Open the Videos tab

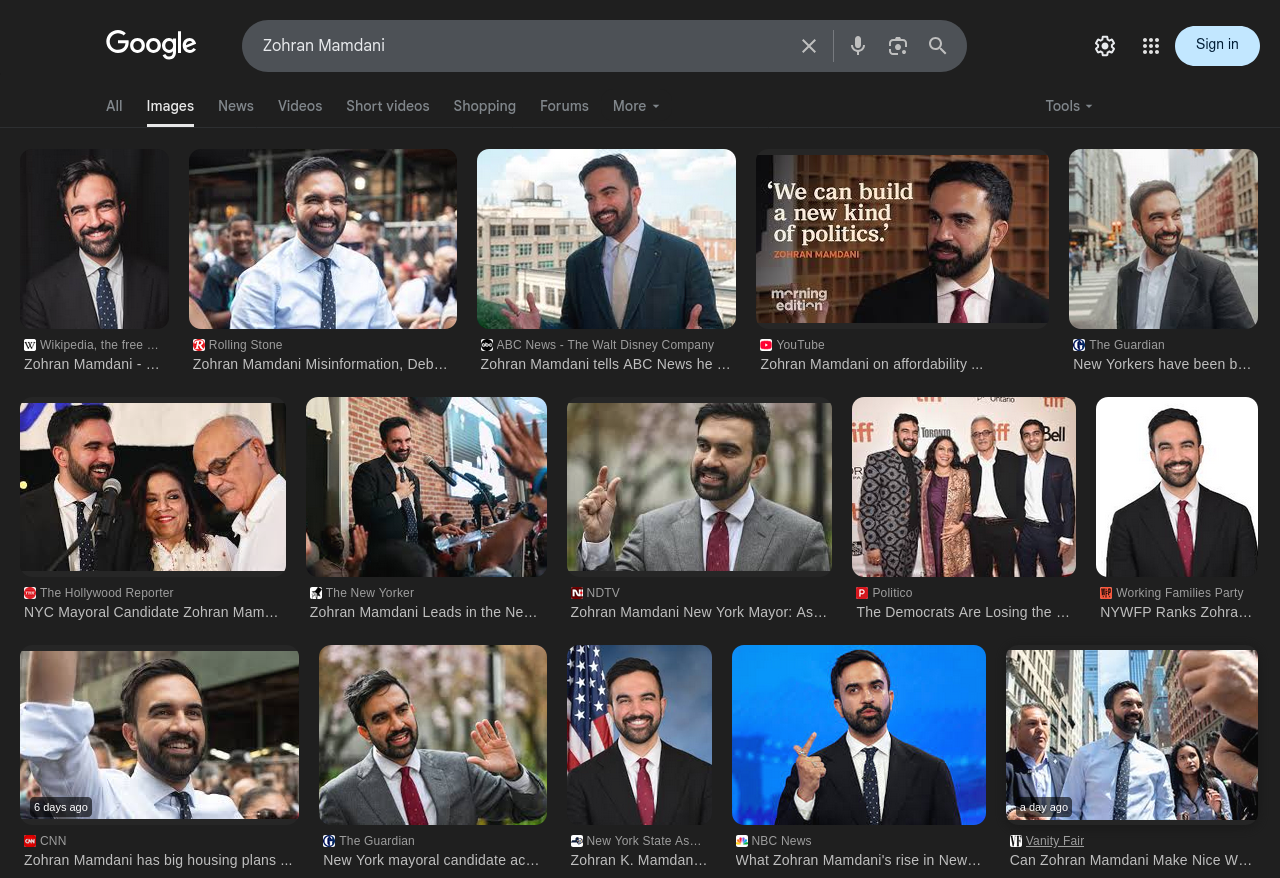[x=300, y=106]
